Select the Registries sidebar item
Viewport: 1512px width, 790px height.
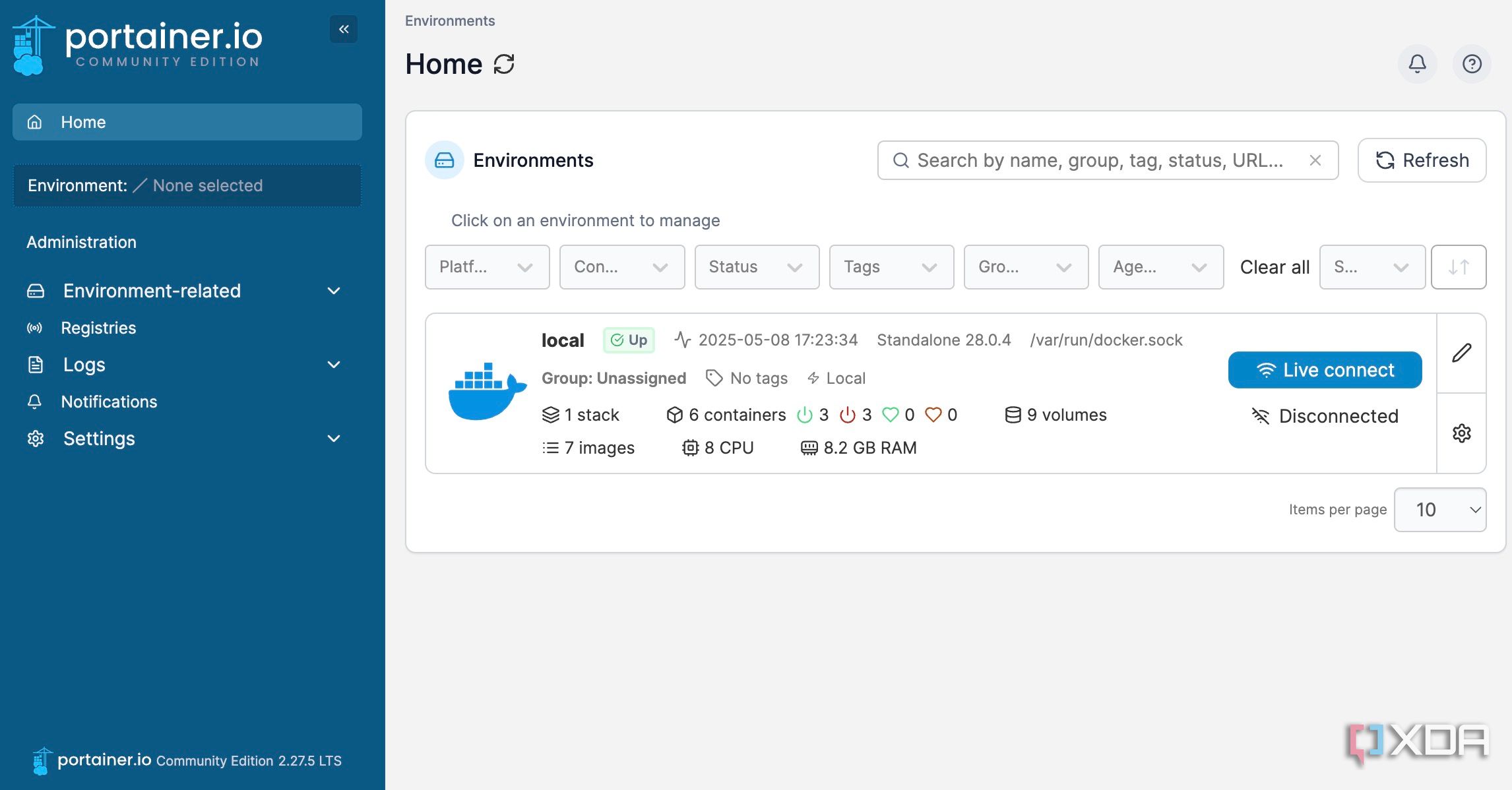pos(99,328)
